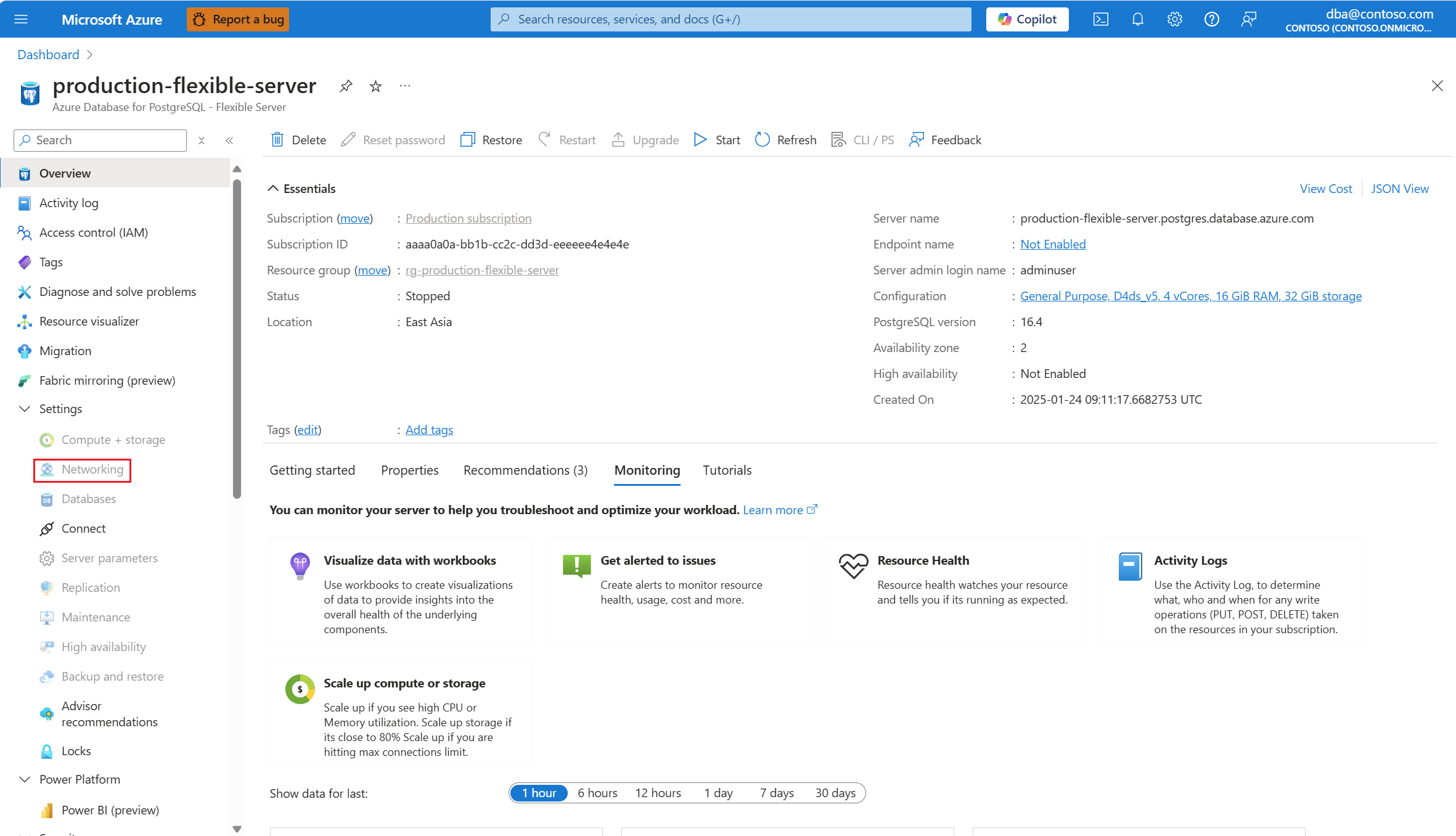Screen dimensions: 1456x836
Task: Open Cloud Shell from top bar
Action: point(1100,19)
